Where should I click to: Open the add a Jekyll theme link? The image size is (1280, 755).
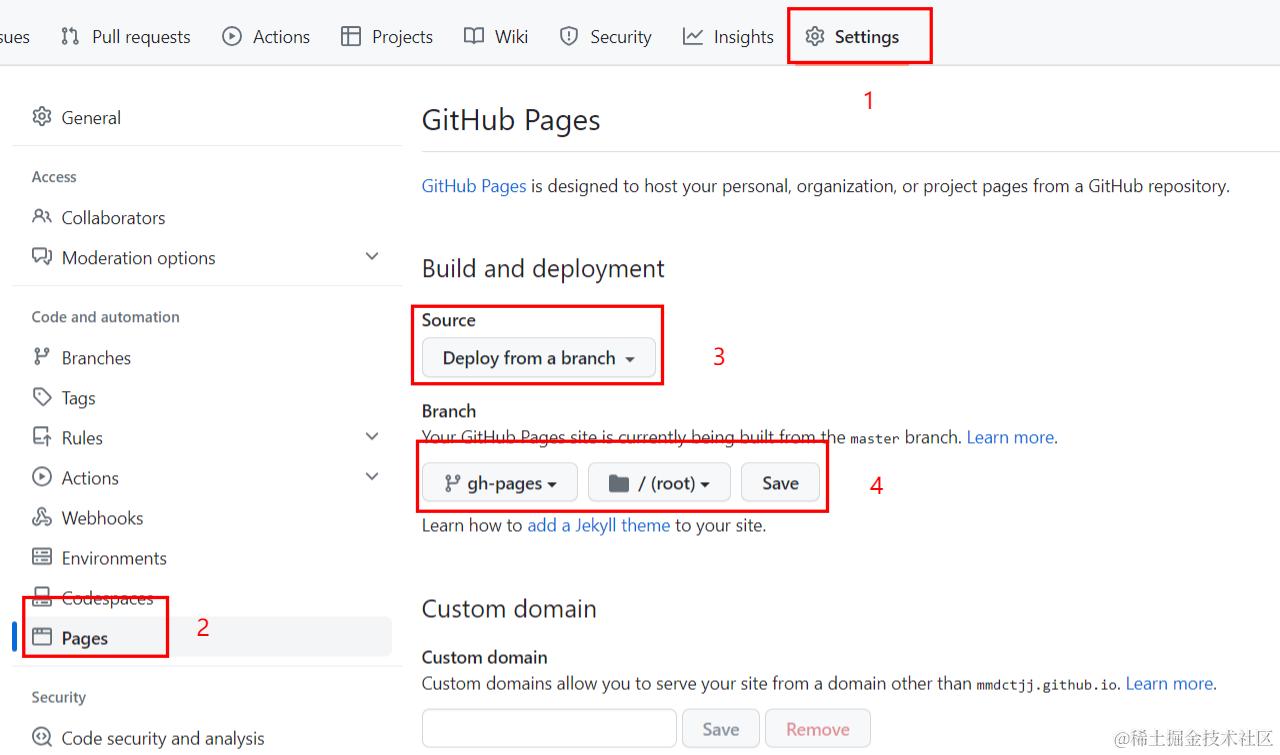click(598, 525)
